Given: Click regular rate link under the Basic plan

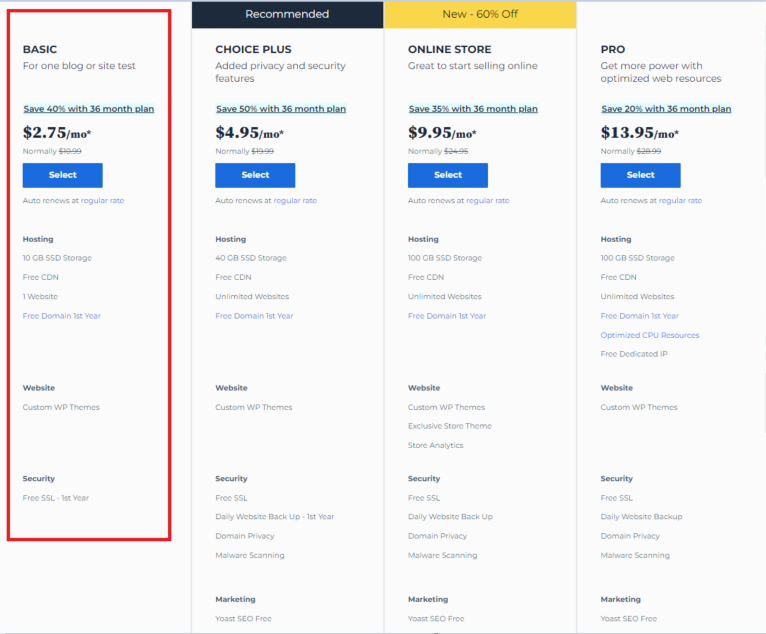Looking at the screenshot, I should tap(102, 201).
